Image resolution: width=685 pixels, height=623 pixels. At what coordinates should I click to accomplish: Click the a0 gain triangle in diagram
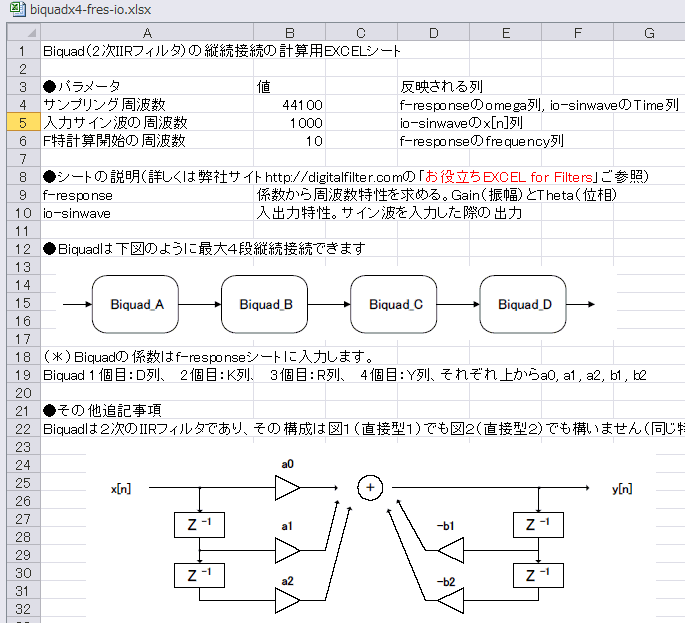pyautogui.click(x=287, y=488)
